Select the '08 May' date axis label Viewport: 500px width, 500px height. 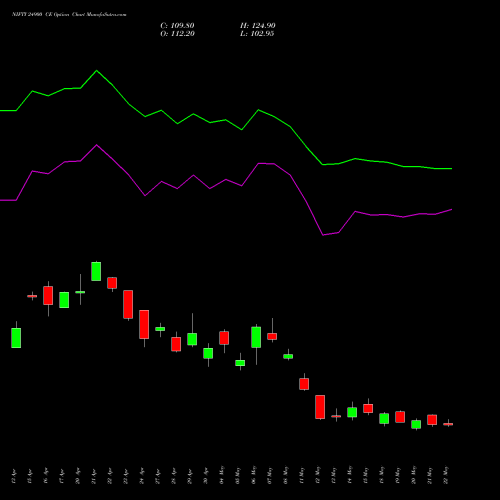[x=286, y=475]
